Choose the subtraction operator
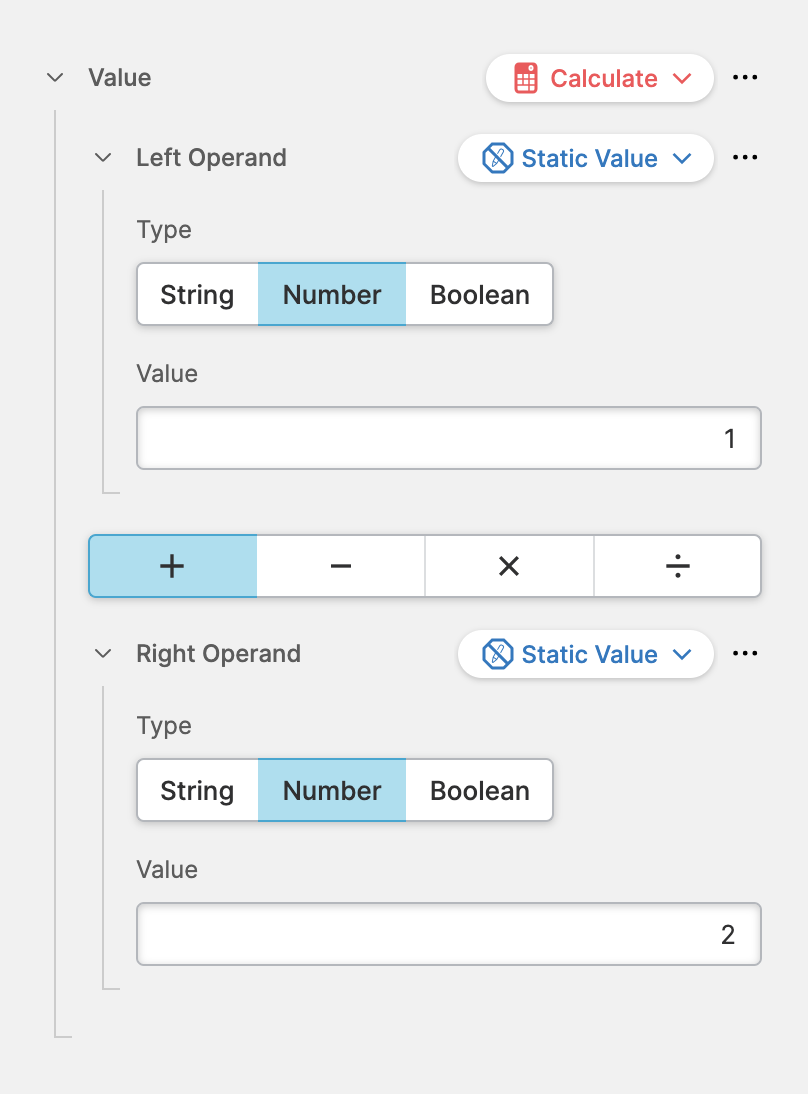Viewport: 808px width, 1094px height. pyautogui.click(x=341, y=566)
